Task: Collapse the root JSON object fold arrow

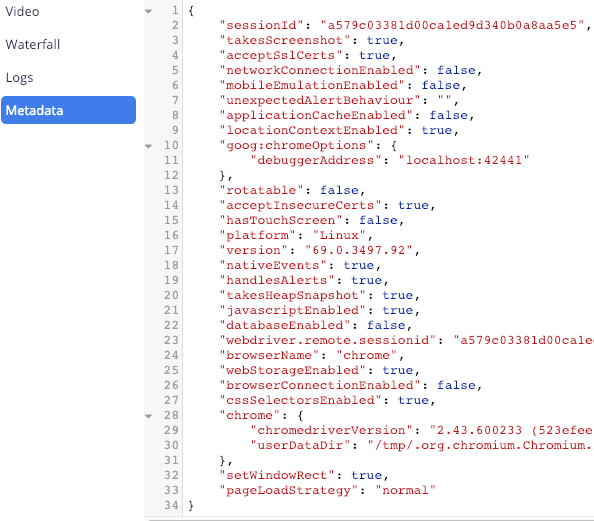Action: 149,11
